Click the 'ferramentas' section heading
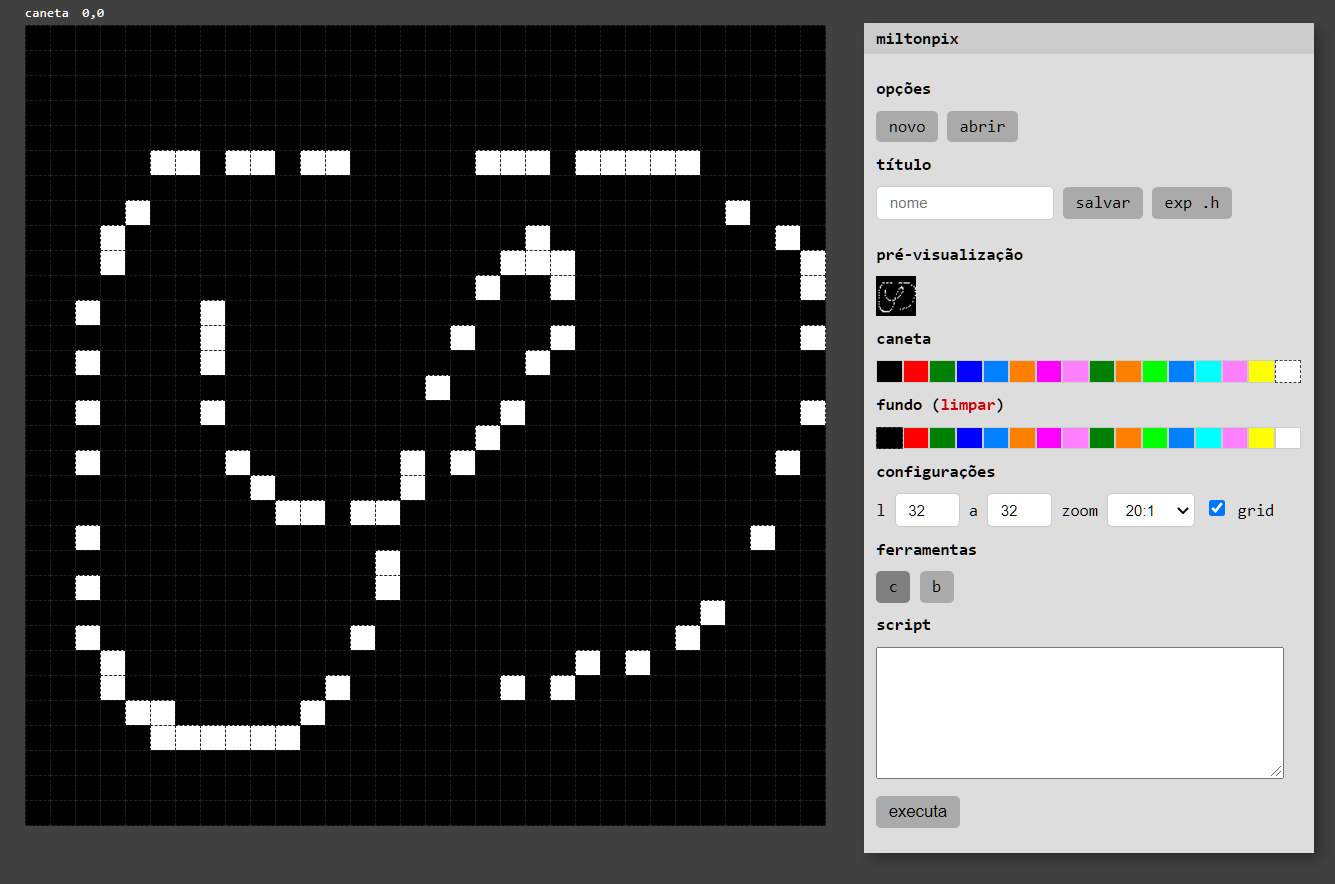The width and height of the screenshot is (1335, 884). click(926, 549)
